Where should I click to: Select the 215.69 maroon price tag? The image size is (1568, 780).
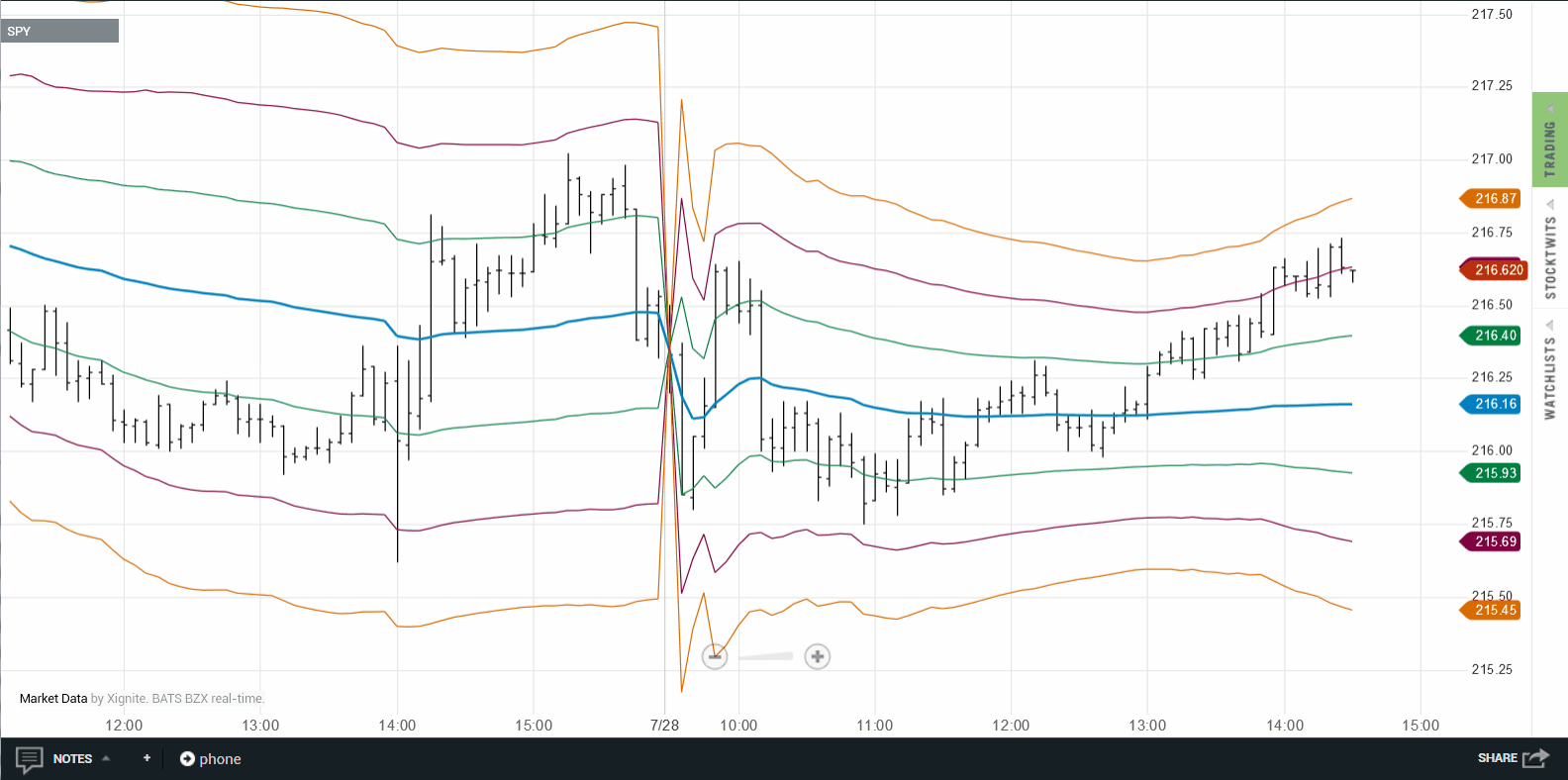[1491, 541]
